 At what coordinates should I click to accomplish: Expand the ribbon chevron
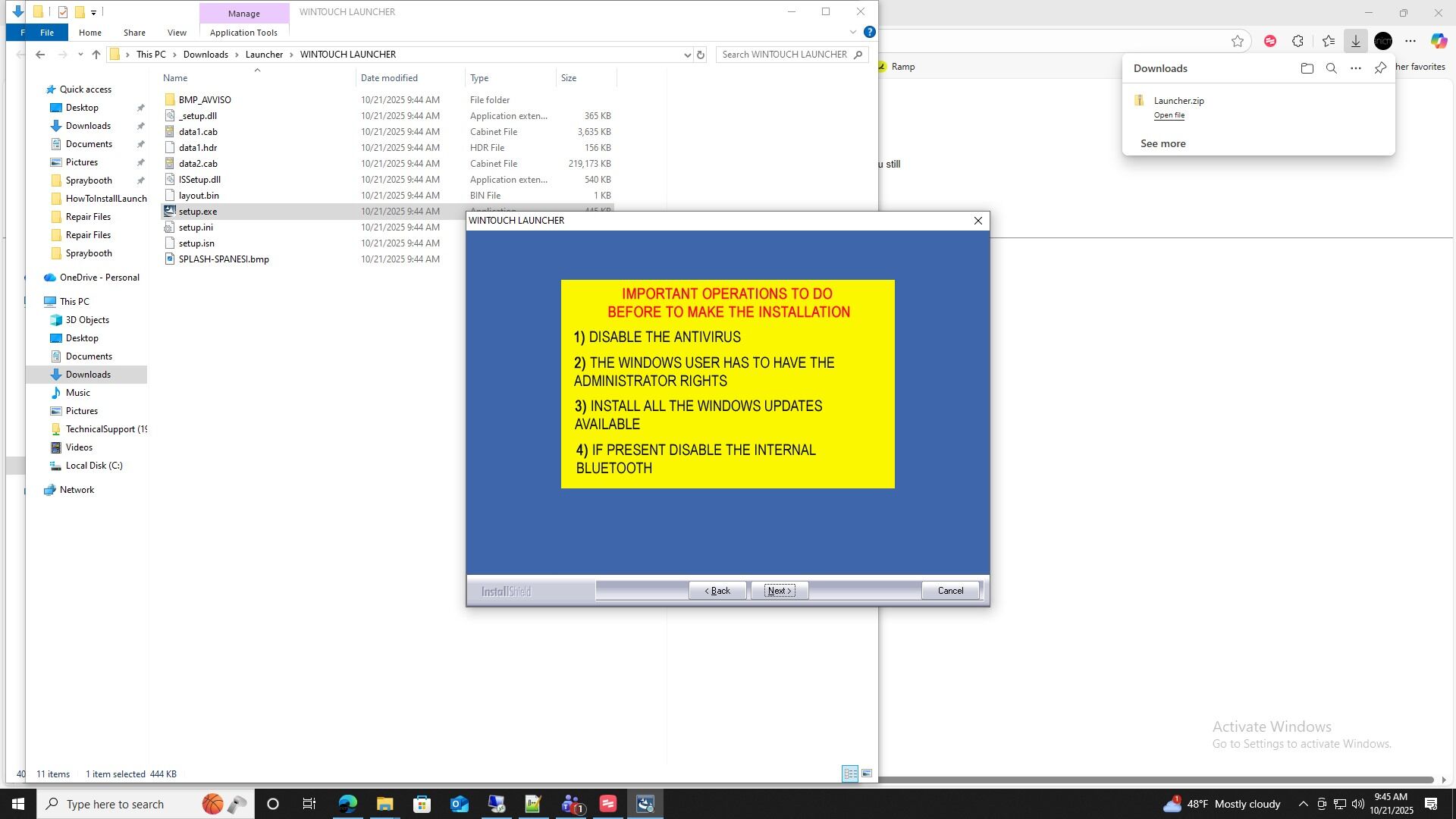point(853,32)
